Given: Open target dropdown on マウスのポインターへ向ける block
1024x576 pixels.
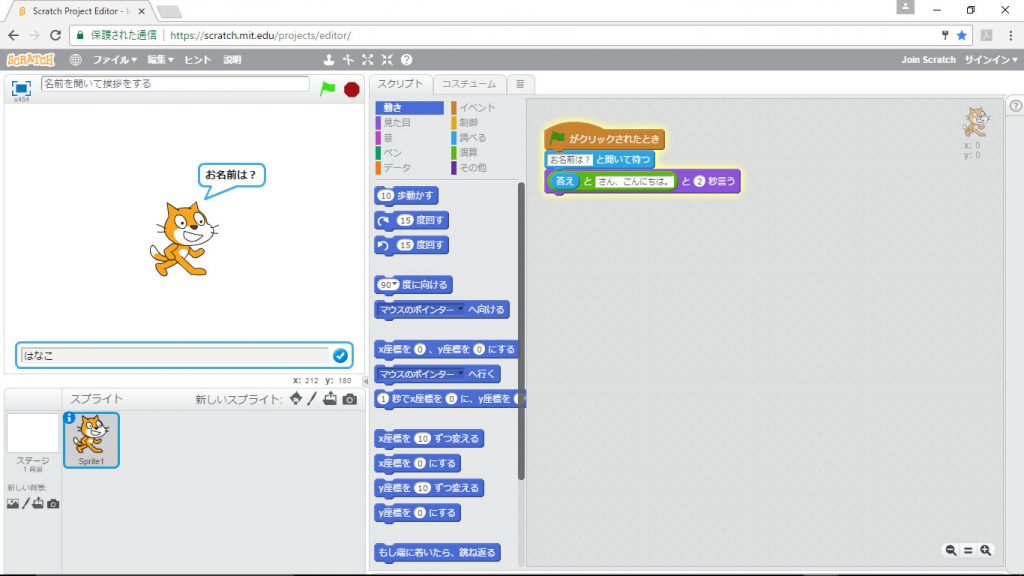Looking at the screenshot, I should click(460, 310).
